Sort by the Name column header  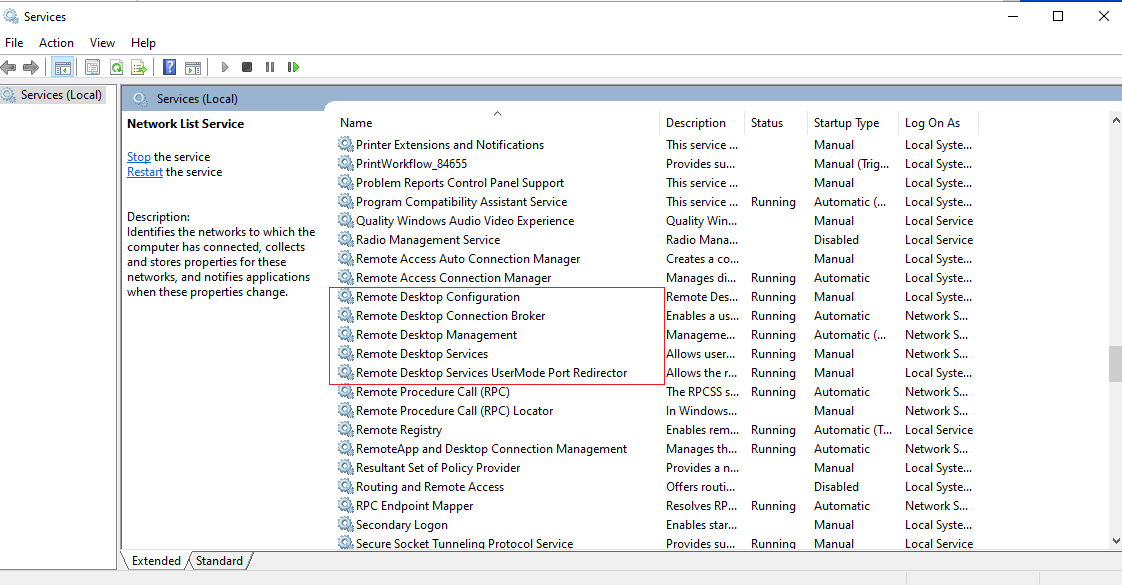pos(497,123)
